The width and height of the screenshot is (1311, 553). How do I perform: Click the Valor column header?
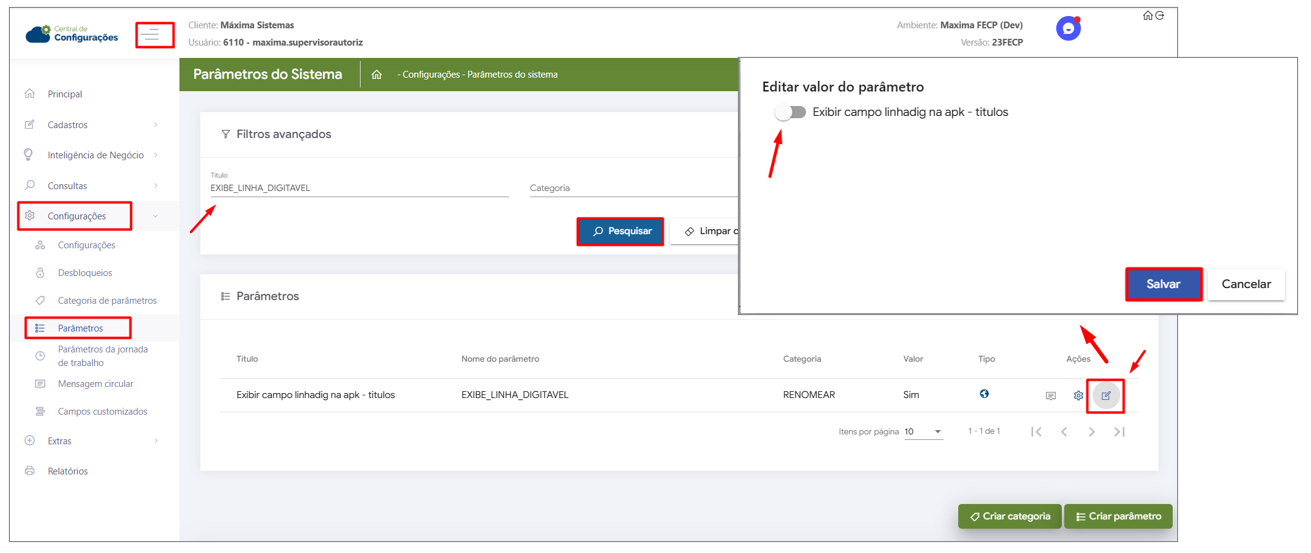point(913,359)
